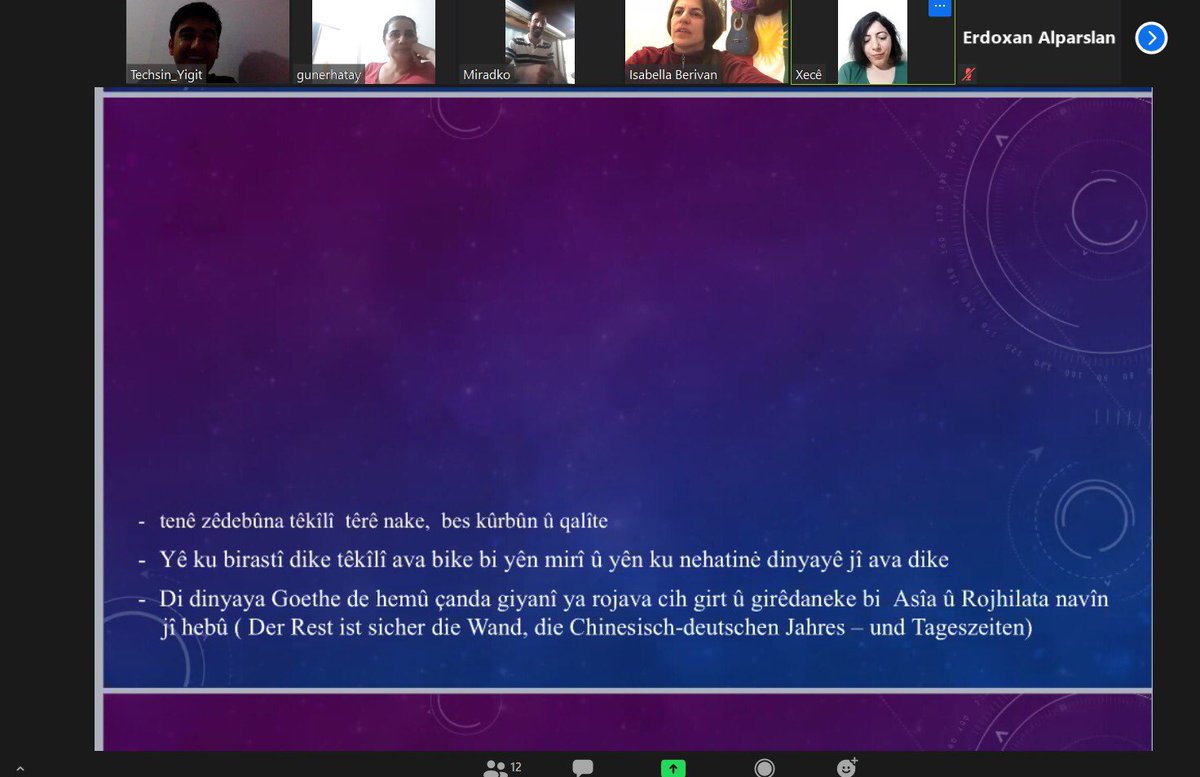Click the name label "Techsin_Yigit"
The height and width of the screenshot is (777, 1200).
pos(167,74)
